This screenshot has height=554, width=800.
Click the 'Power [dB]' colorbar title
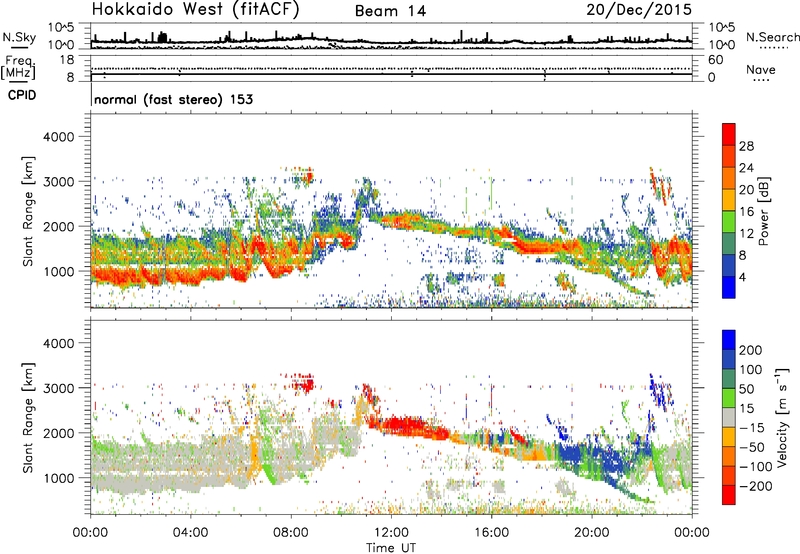pyautogui.click(x=763, y=211)
